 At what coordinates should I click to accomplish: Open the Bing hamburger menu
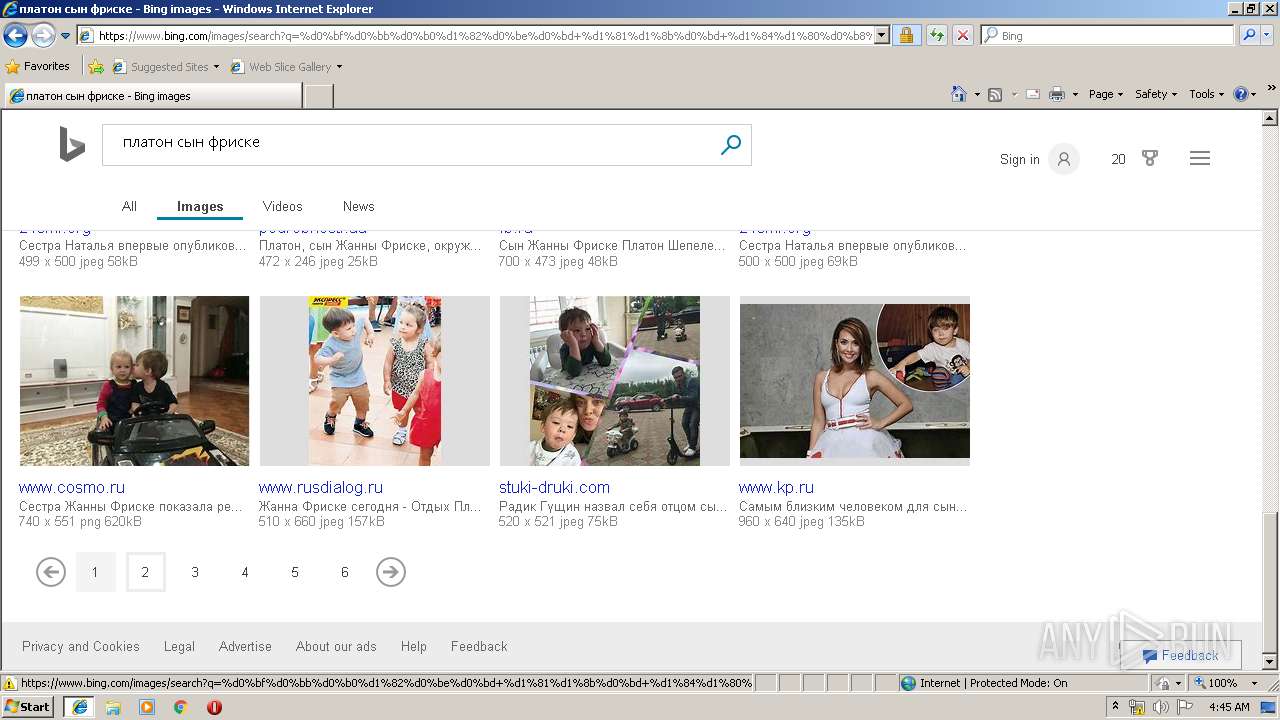click(1200, 159)
